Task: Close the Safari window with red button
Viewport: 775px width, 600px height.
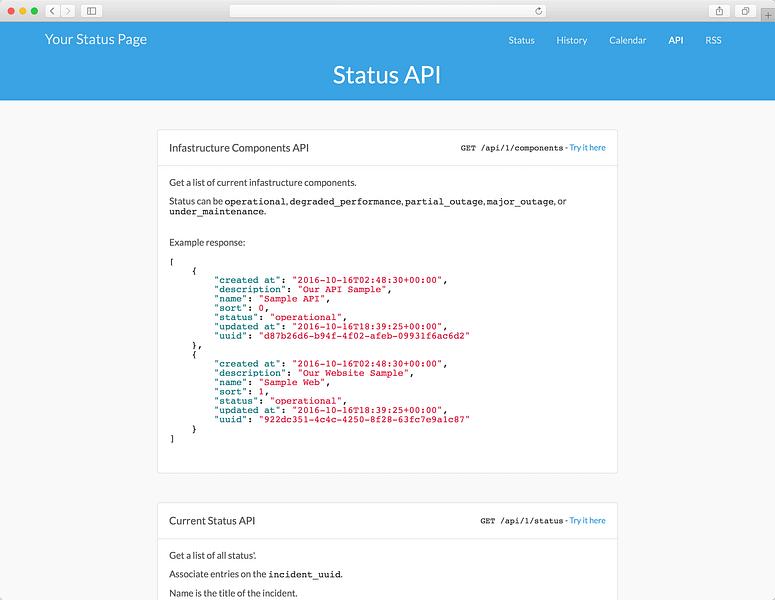Action: [11, 11]
